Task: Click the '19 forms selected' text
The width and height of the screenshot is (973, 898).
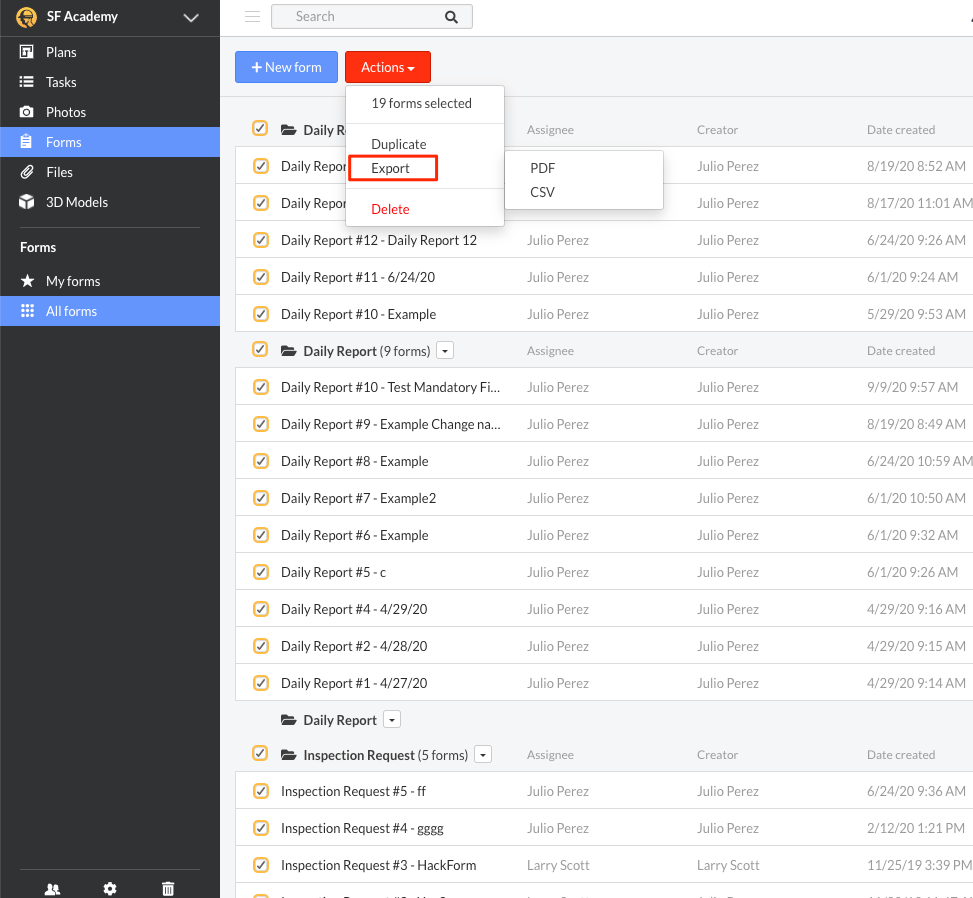Action: (421, 103)
